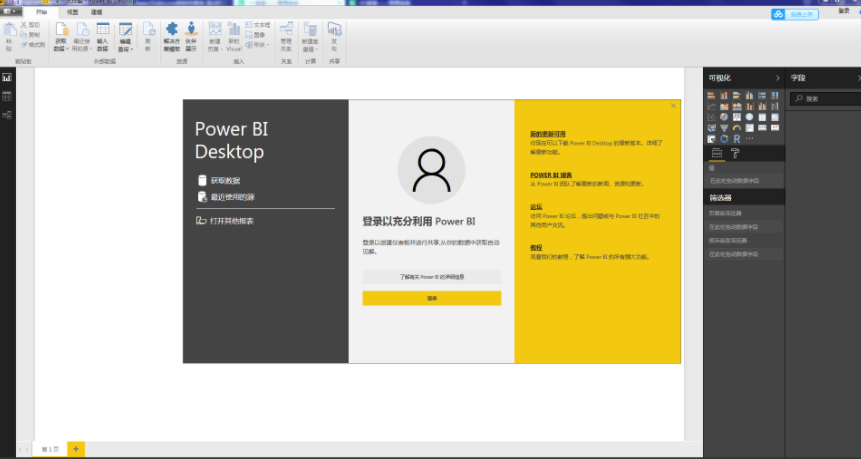Screen dimensions: 861x459
Task: Click Manage Relationships (管理关系) icon
Action: 286,29
